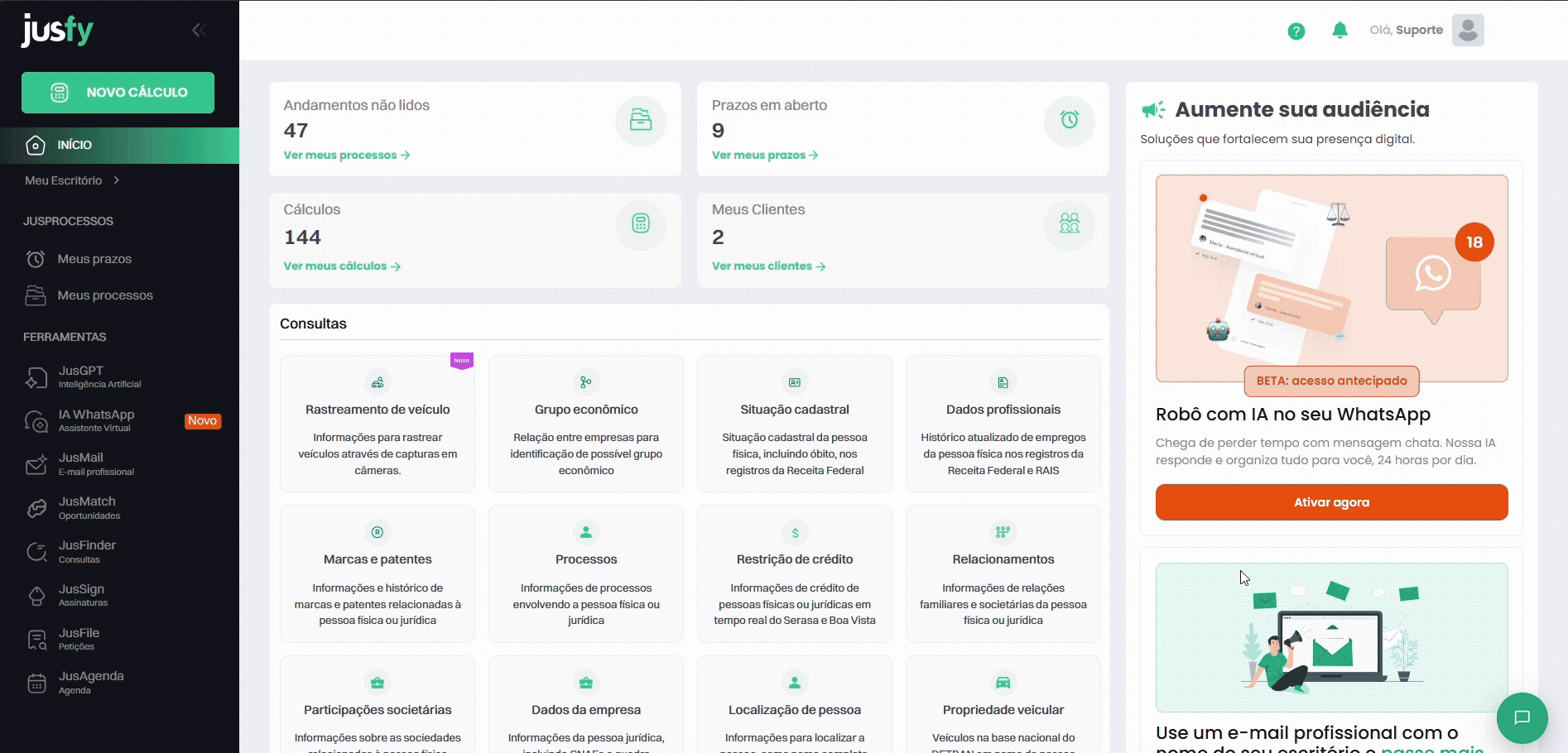The image size is (1568, 753).
Task: Follow the Ver meus processos link
Action: coord(346,156)
